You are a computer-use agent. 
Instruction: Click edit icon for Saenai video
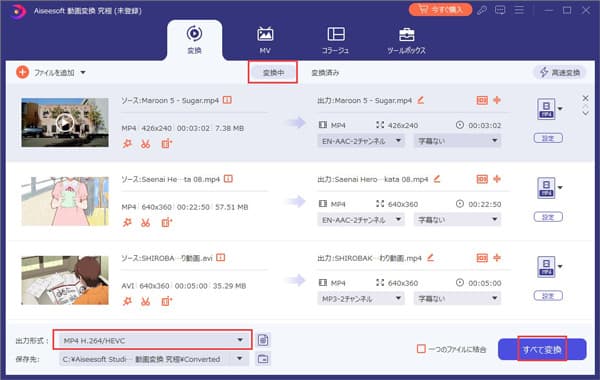pyautogui.click(x=166, y=222)
